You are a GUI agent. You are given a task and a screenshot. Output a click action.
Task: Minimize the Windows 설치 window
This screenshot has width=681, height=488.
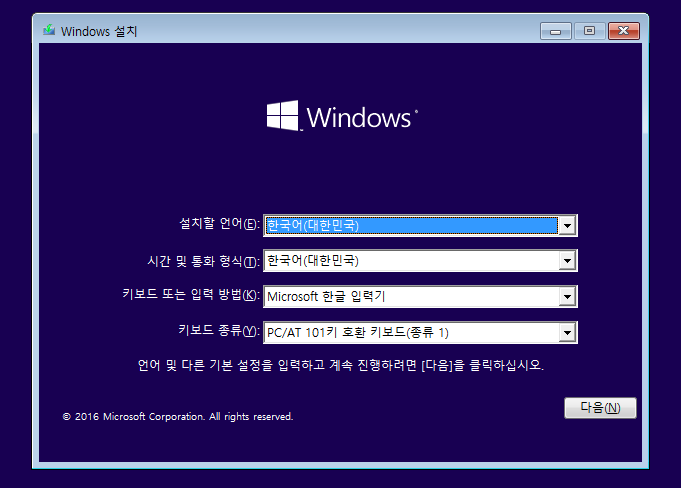point(555,31)
